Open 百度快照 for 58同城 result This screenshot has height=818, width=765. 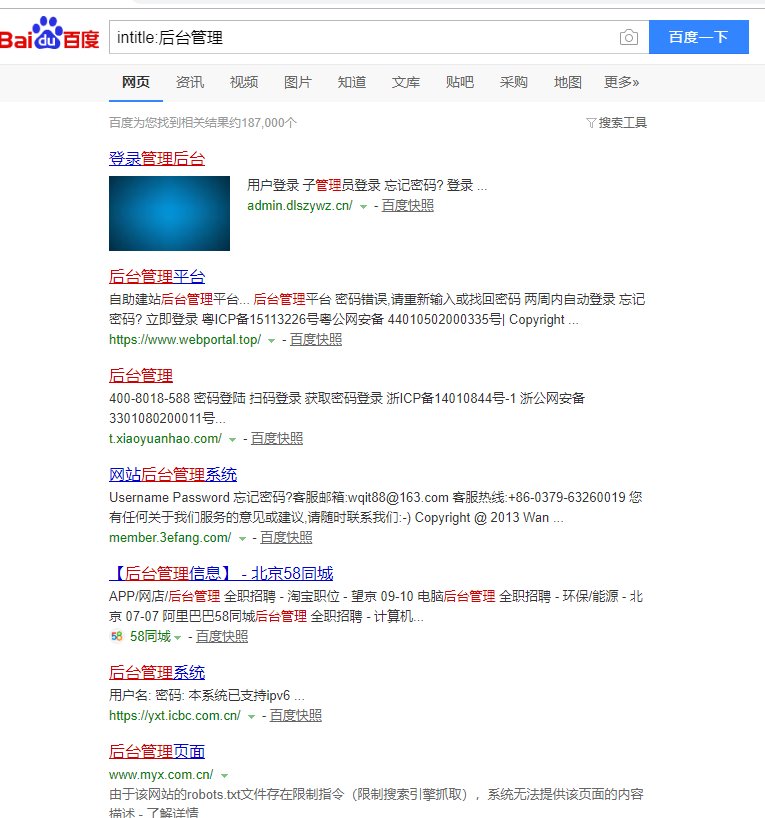click(222, 636)
